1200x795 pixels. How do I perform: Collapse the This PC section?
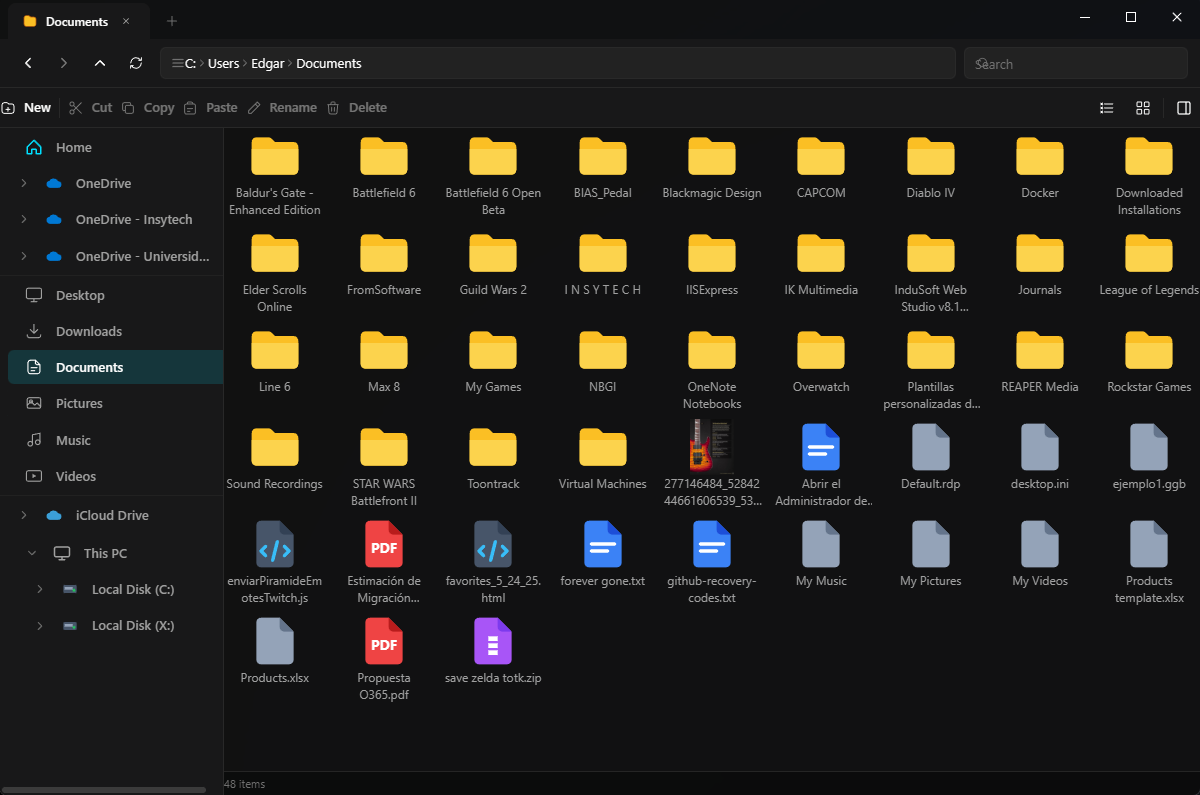32,552
